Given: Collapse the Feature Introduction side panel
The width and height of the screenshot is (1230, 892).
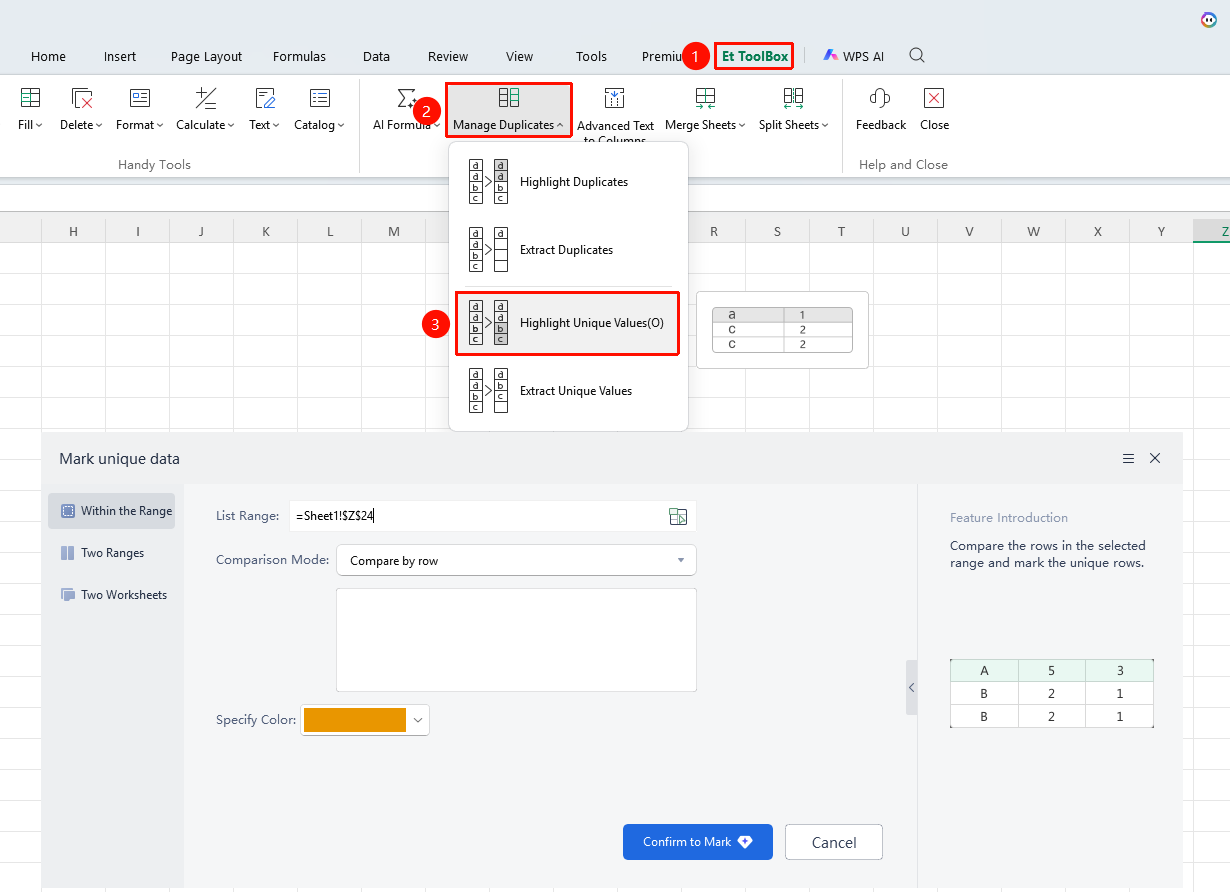Looking at the screenshot, I should (911, 687).
